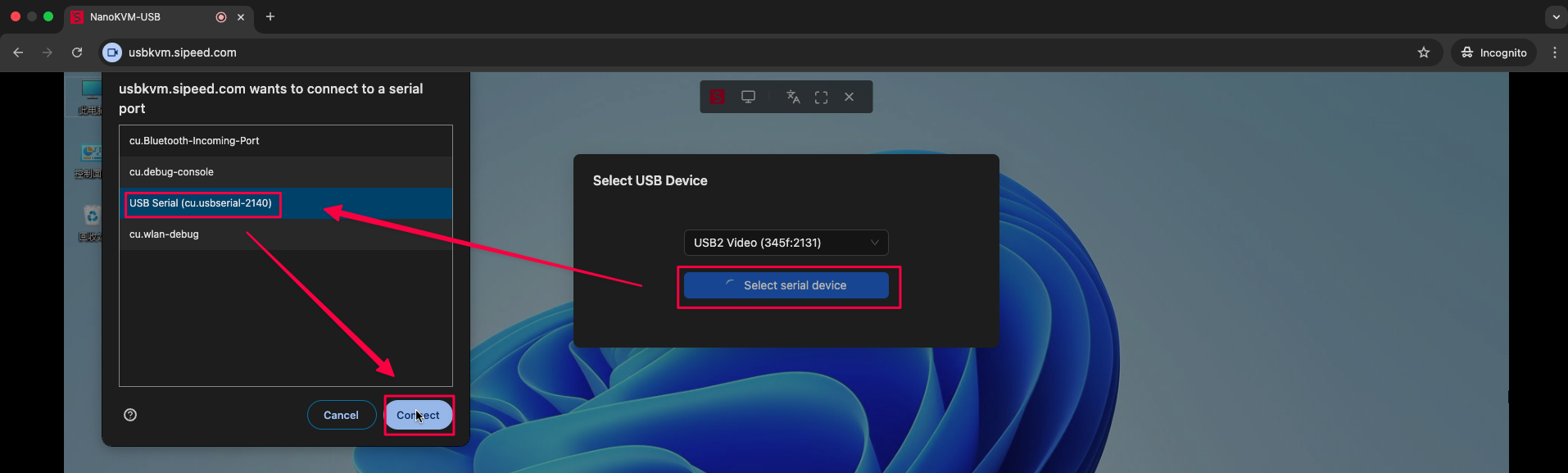Click the browser back arrow
Image resolution: width=1568 pixels, height=473 pixels.
(18, 52)
